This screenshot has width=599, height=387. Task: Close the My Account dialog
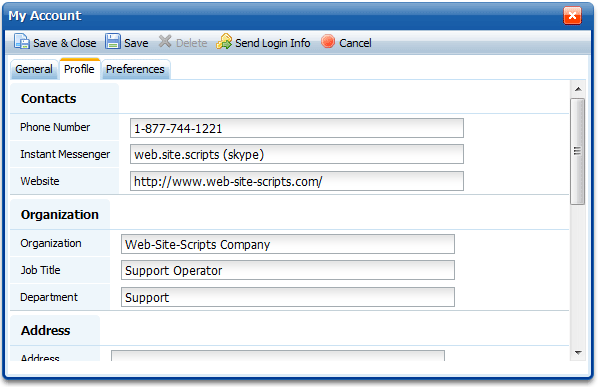point(572,16)
